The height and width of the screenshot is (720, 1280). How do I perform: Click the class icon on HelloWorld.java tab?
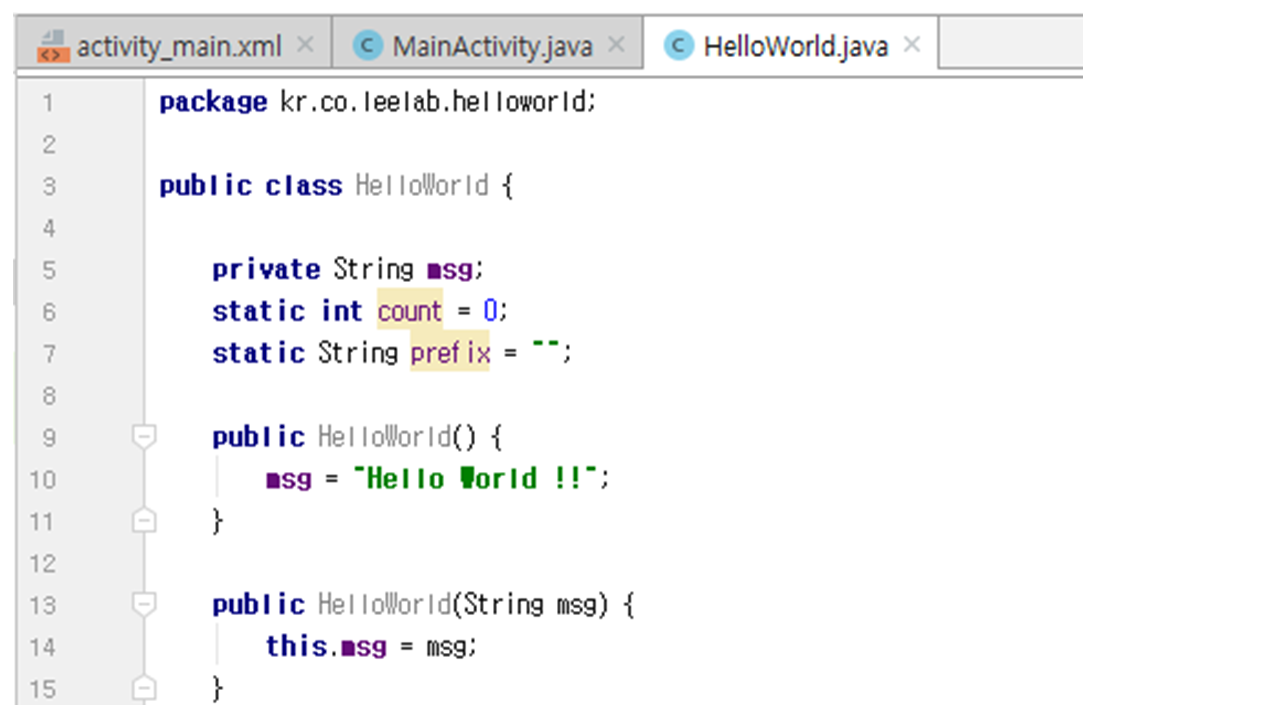(679, 46)
